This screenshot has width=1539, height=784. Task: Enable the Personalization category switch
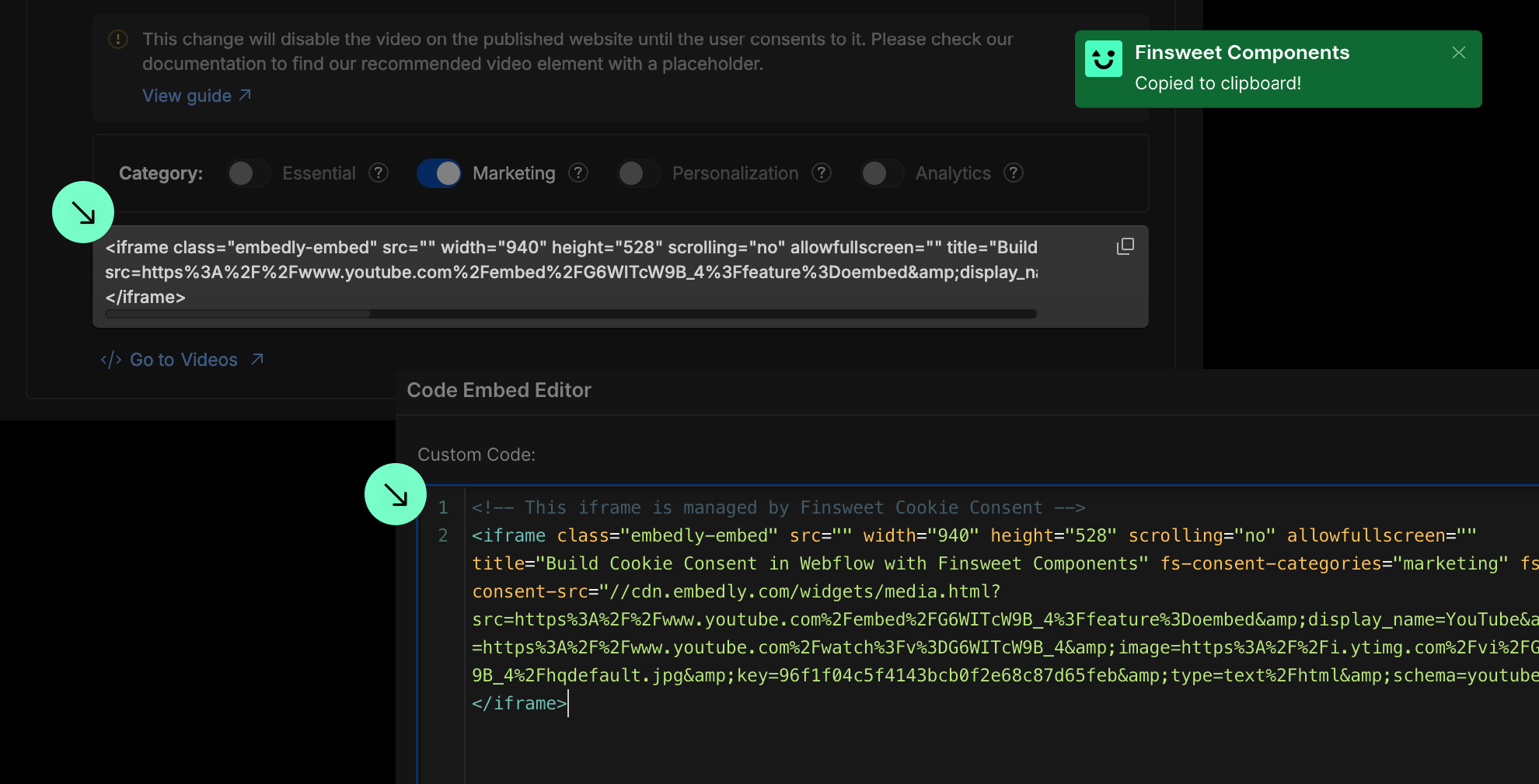click(639, 173)
